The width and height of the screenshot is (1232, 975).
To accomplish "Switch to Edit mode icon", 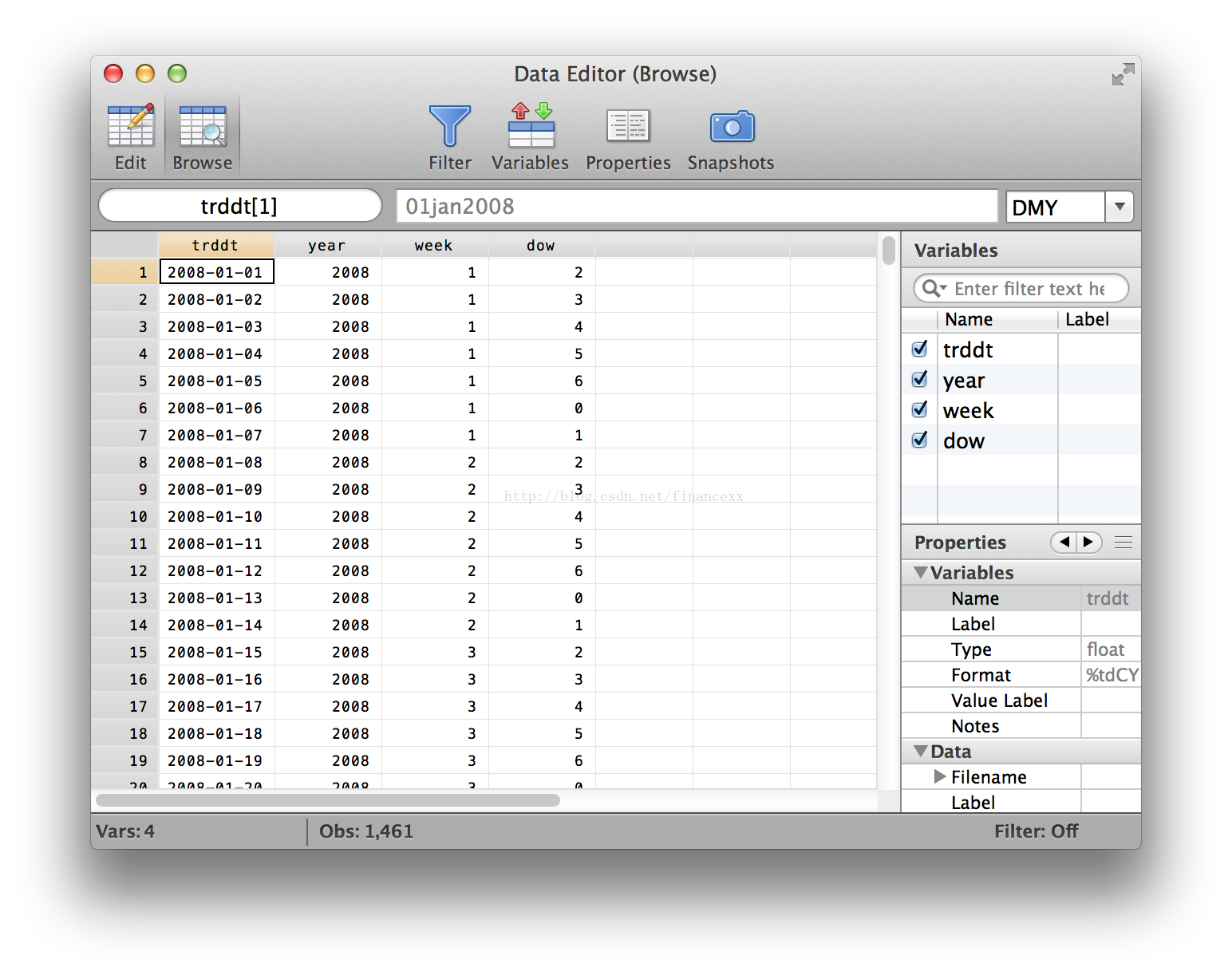I will (x=131, y=127).
